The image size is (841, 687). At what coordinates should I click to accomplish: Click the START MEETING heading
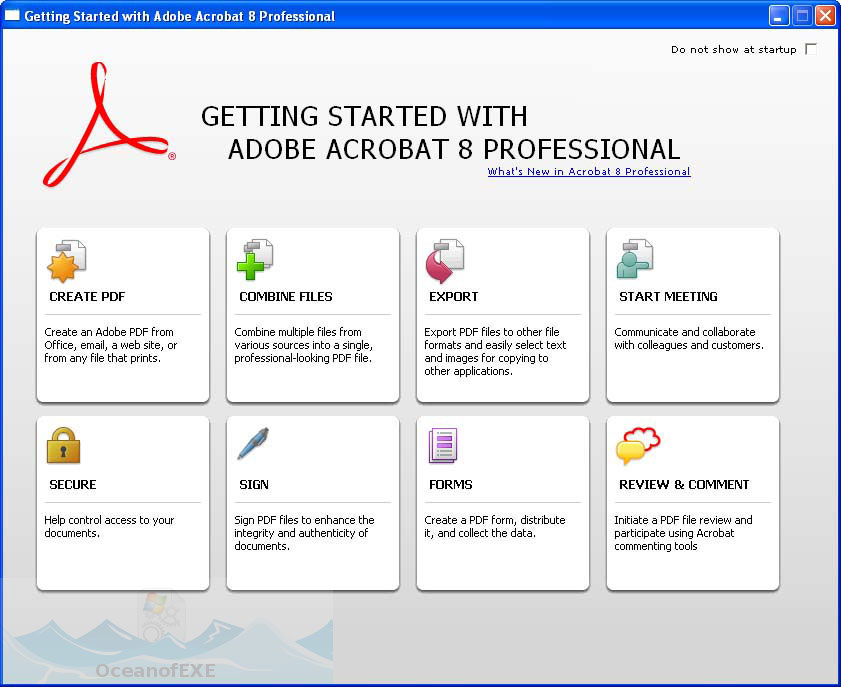[x=668, y=297]
